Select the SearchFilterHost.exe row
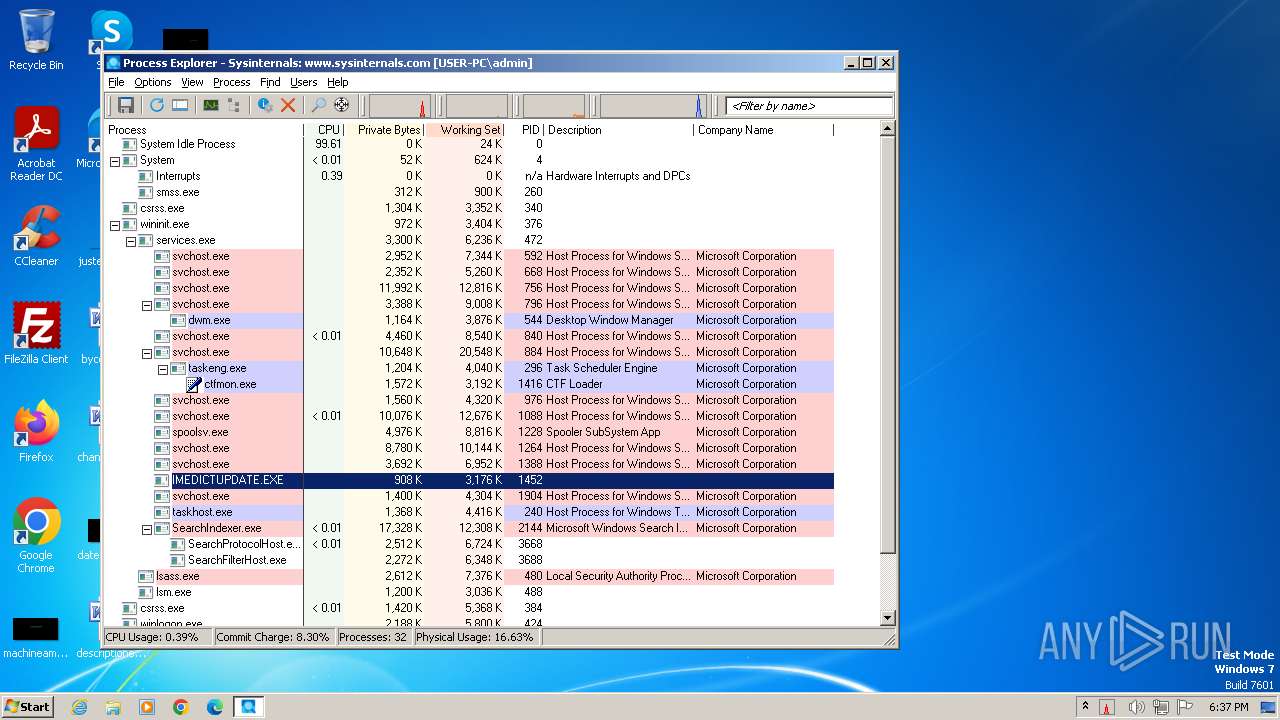1280x720 pixels. [469, 560]
